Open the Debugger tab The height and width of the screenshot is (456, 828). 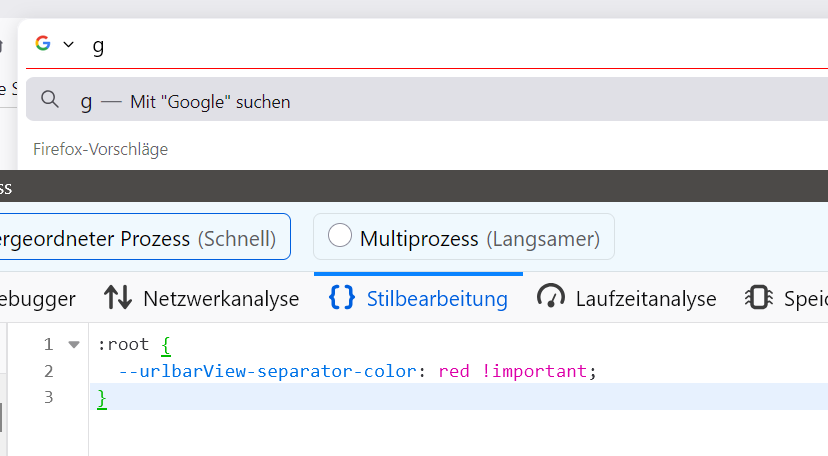pyautogui.click(x=38, y=298)
